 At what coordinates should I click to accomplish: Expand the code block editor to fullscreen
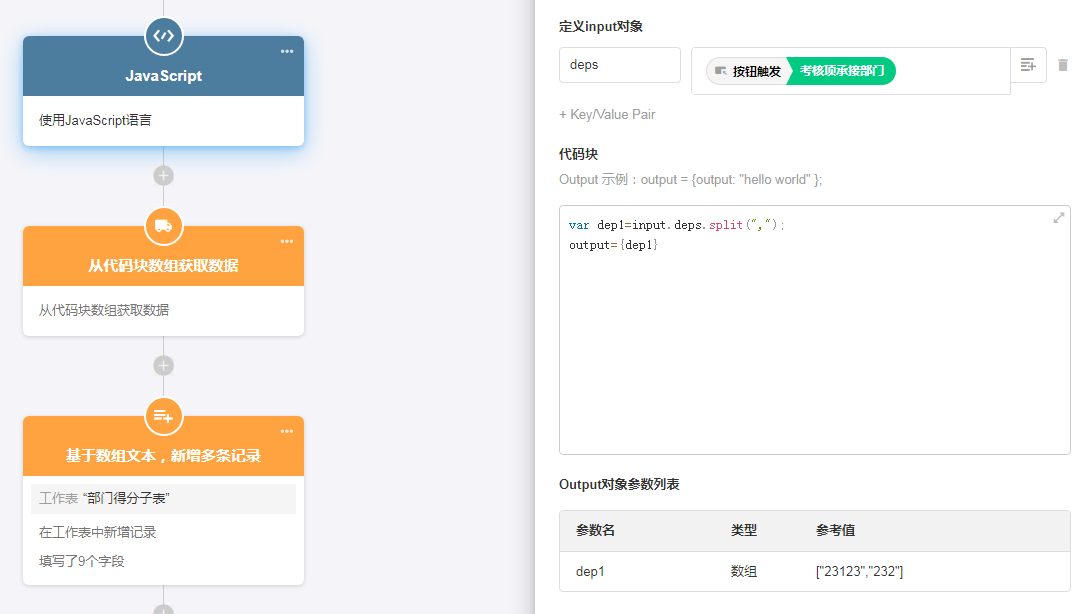[x=1058, y=218]
